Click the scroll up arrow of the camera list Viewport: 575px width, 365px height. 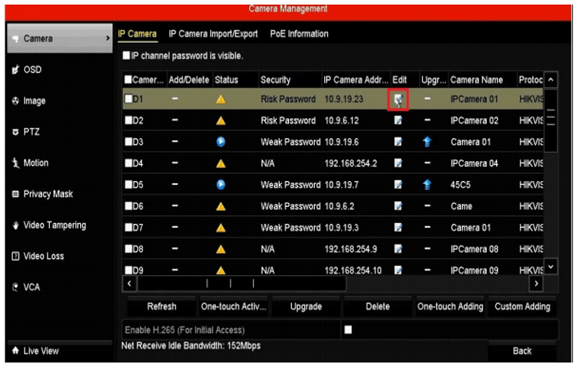click(x=551, y=80)
